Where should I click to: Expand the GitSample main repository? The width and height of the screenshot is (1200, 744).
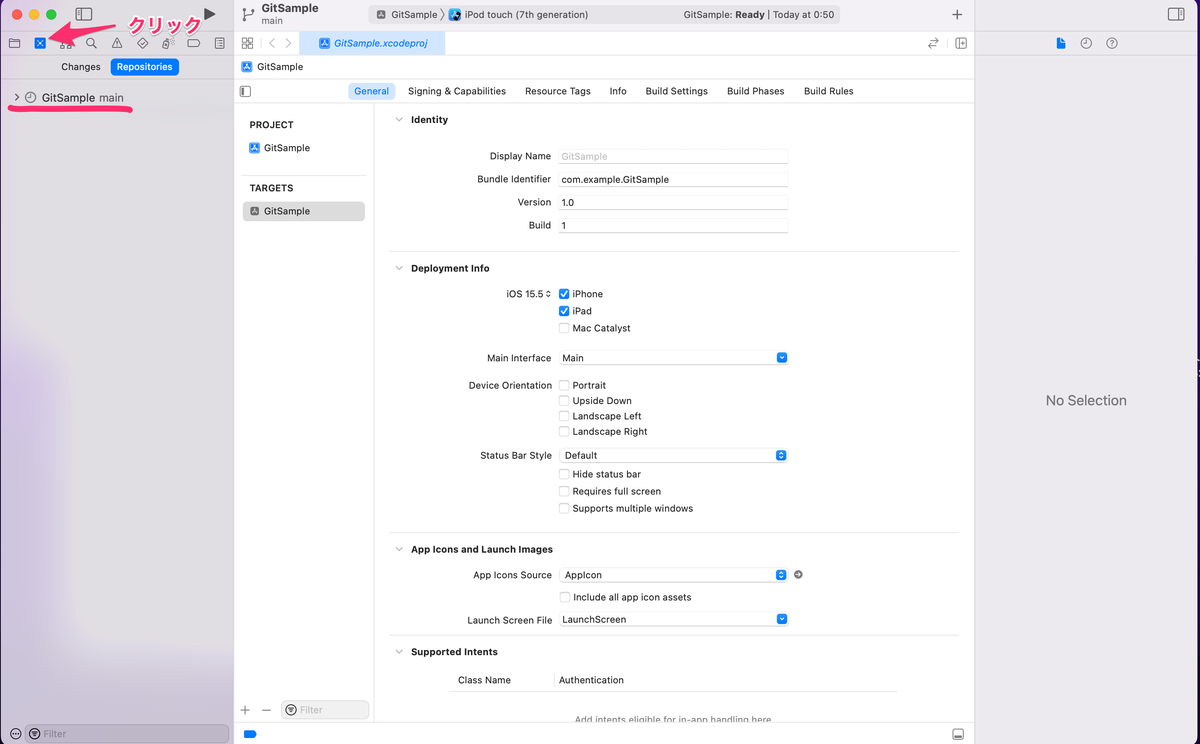(x=17, y=98)
